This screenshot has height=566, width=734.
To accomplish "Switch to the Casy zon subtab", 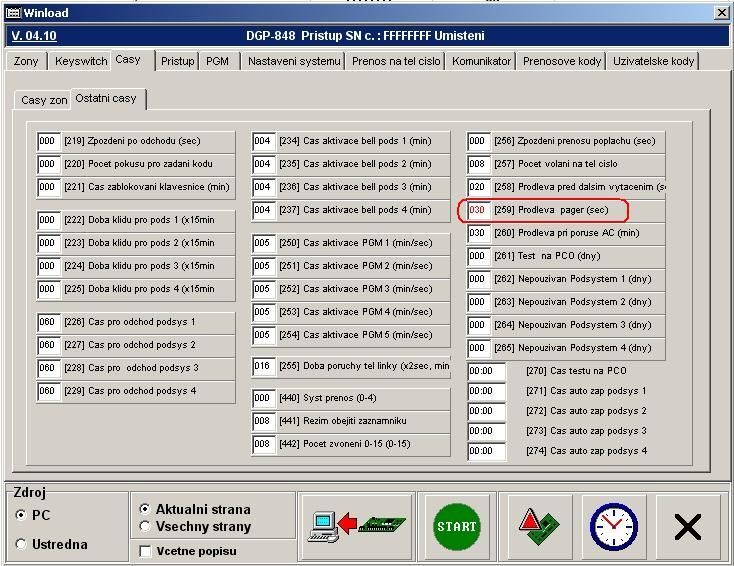I will click(x=44, y=100).
